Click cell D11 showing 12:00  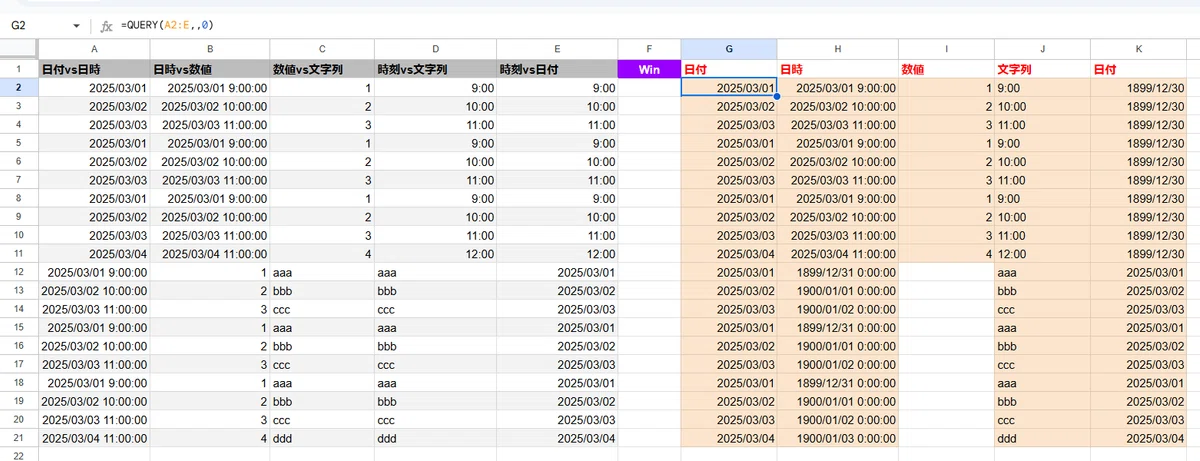pos(435,254)
